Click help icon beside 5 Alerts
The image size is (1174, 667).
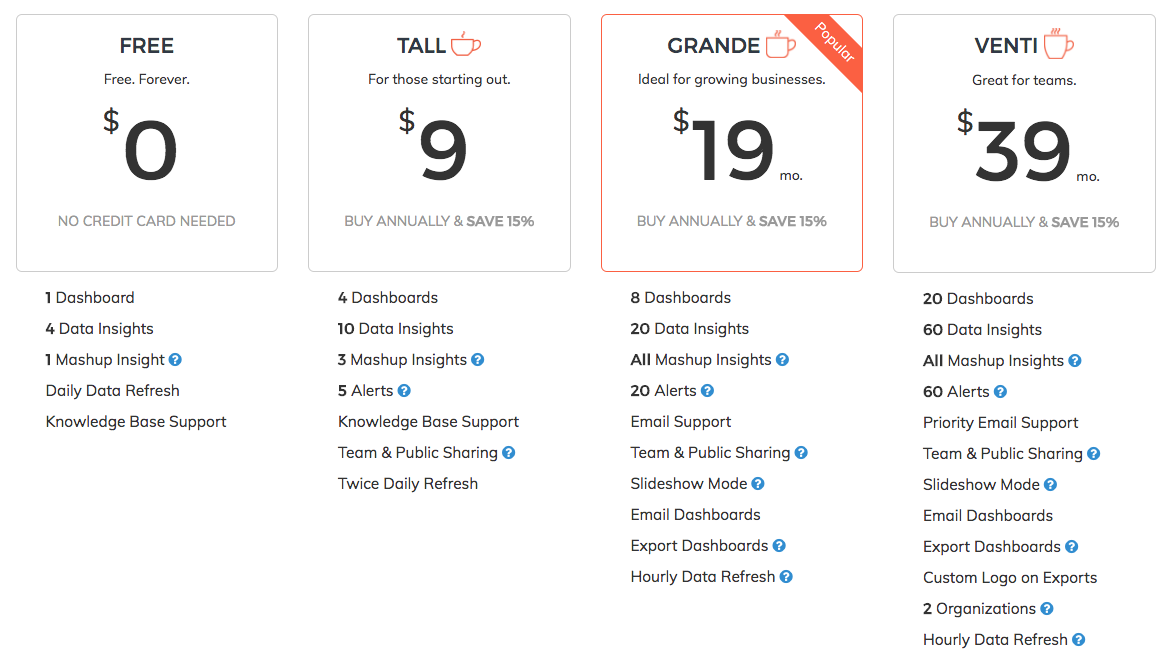click(x=404, y=391)
